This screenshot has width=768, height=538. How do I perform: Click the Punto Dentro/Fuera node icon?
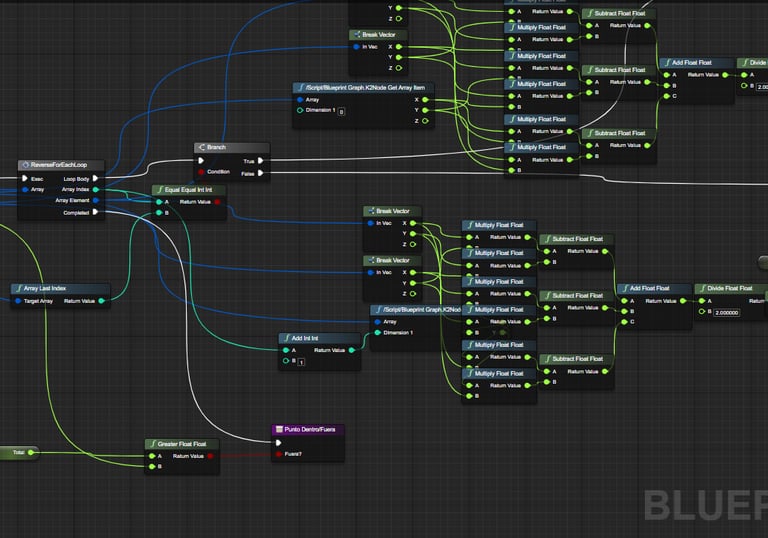[x=279, y=429]
